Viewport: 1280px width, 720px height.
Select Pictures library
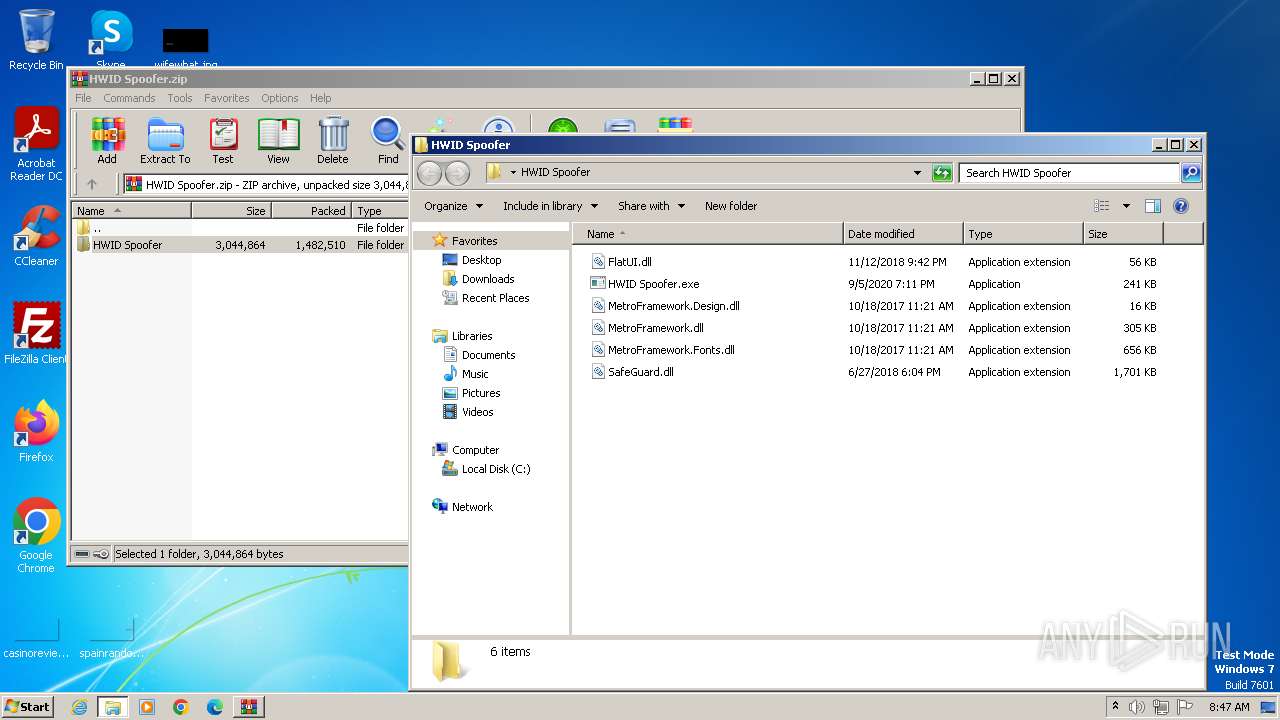coord(481,393)
